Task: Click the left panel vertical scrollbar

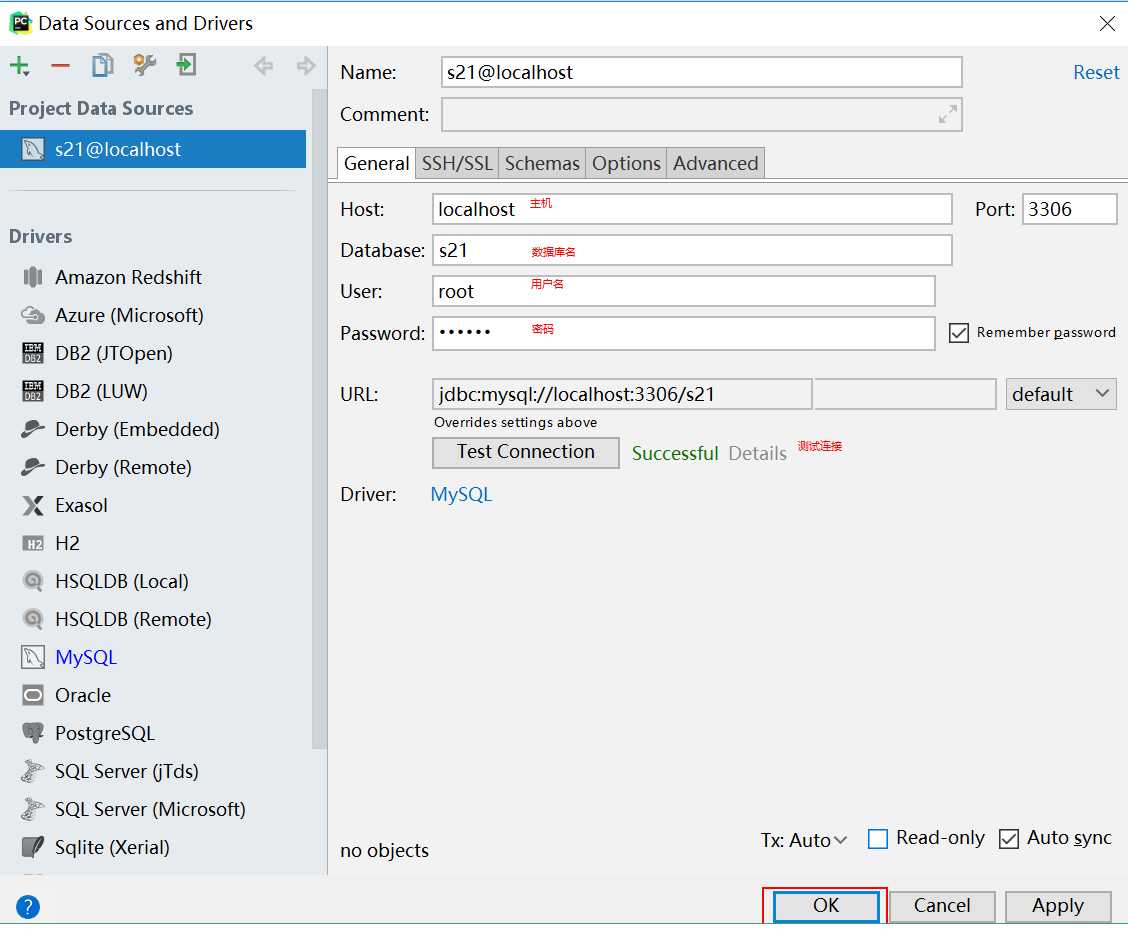Action: pyautogui.click(x=319, y=417)
